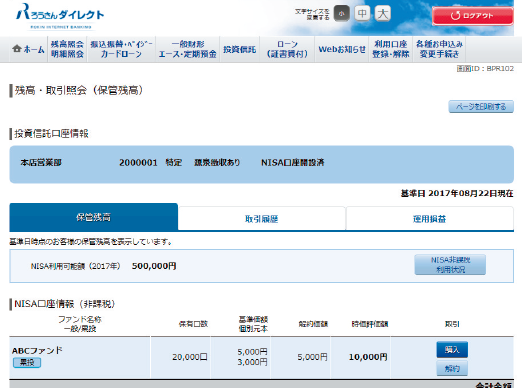This screenshot has width=522, height=388.
Task: Click the red ログアウト button
Action: click(x=473, y=16)
